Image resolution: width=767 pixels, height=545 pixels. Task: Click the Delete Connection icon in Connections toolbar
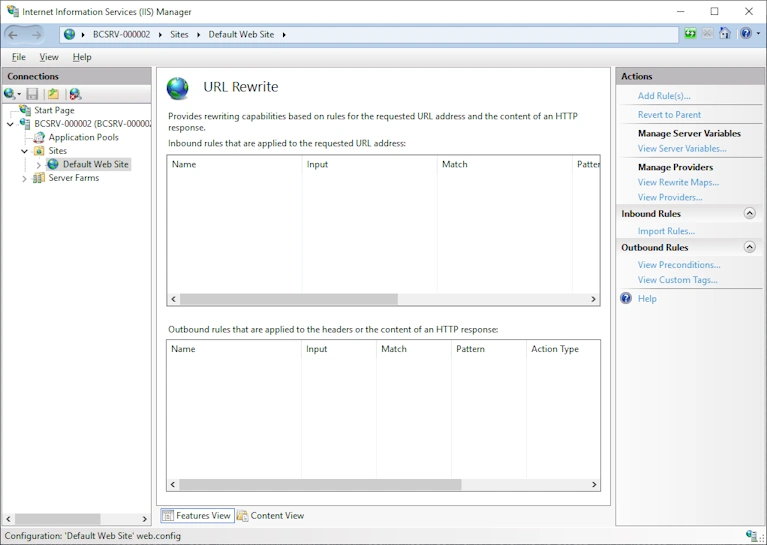(x=75, y=94)
